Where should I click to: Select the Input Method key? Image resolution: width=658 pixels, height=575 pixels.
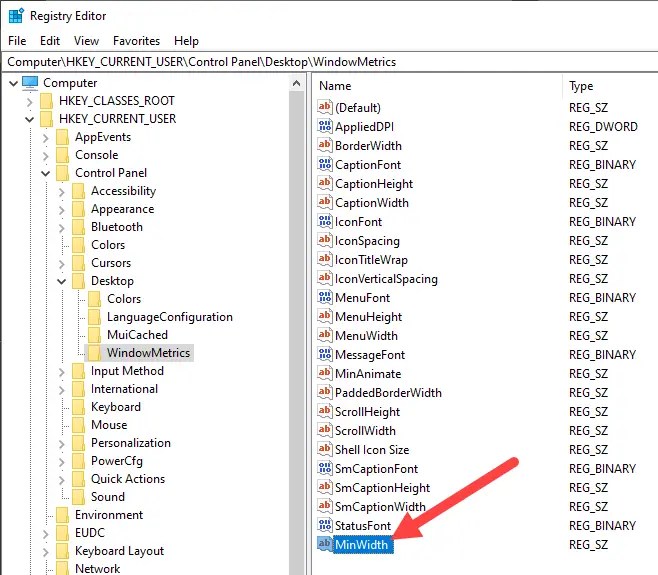[127, 371]
